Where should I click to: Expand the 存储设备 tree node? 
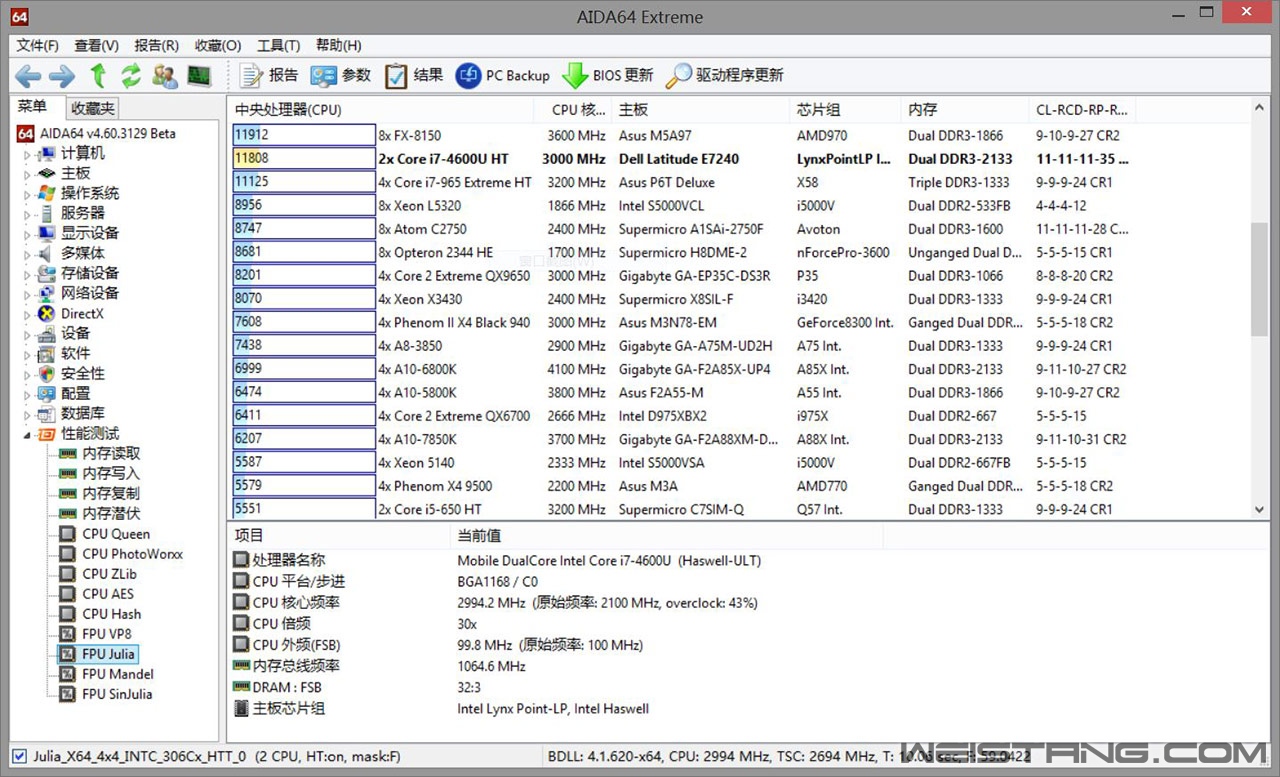28,274
